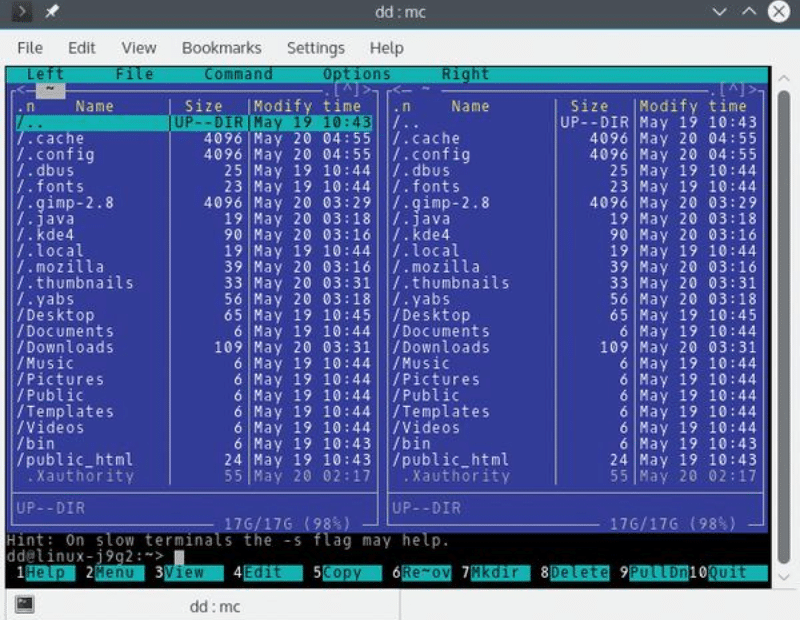Open left panel's directory history arrow
The image size is (800, 620).
[x=22, y=88]
